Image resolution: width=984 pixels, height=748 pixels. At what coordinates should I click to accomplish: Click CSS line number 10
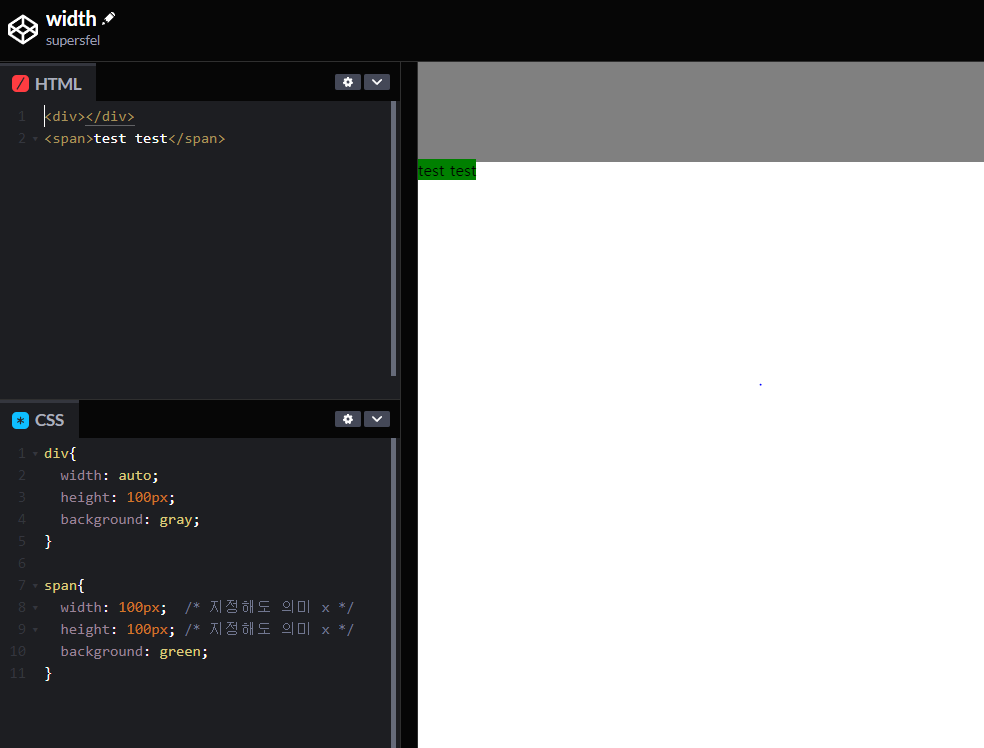point(18,651)
